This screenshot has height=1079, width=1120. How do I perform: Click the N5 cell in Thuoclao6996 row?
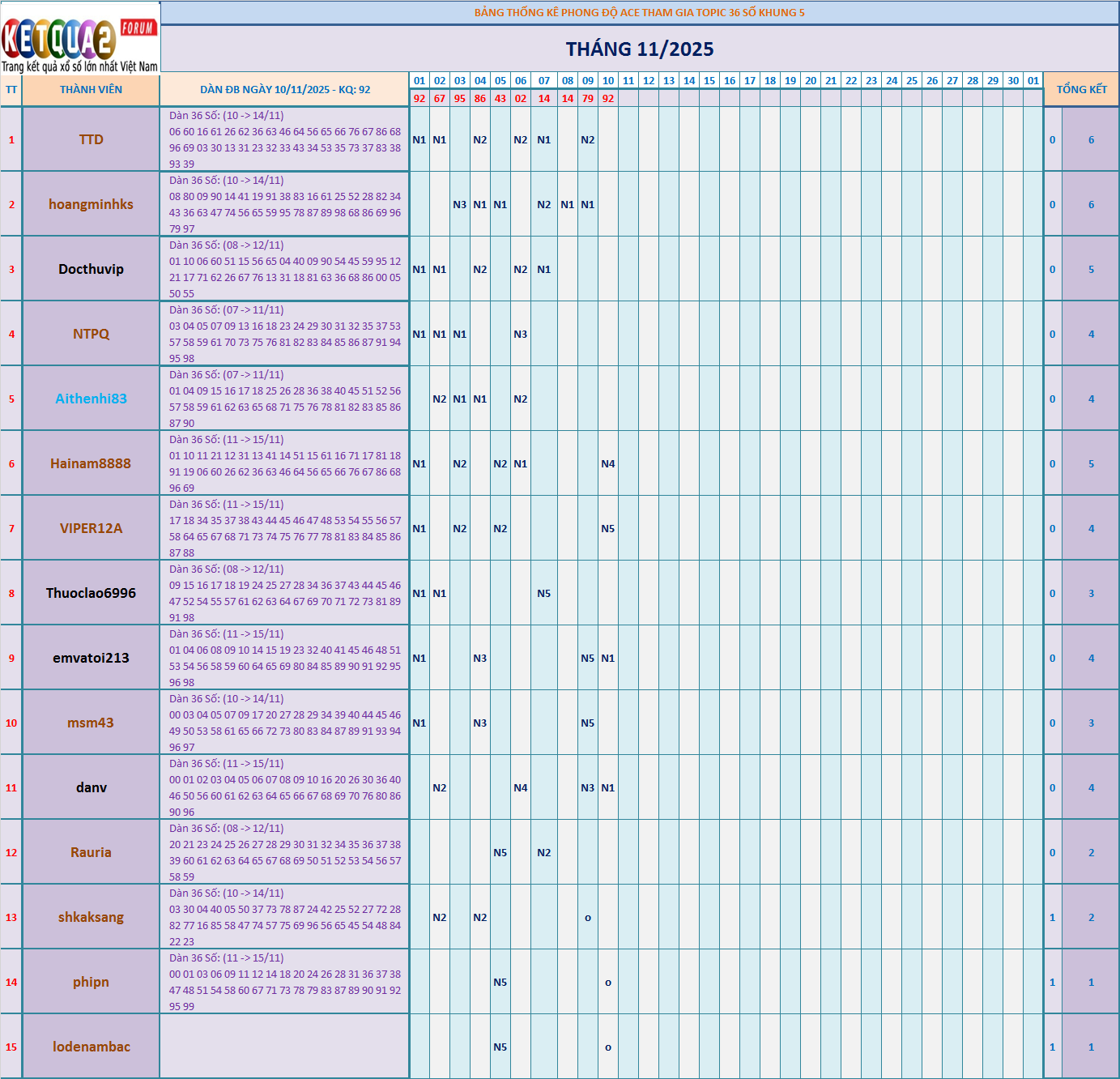point(543,592)
